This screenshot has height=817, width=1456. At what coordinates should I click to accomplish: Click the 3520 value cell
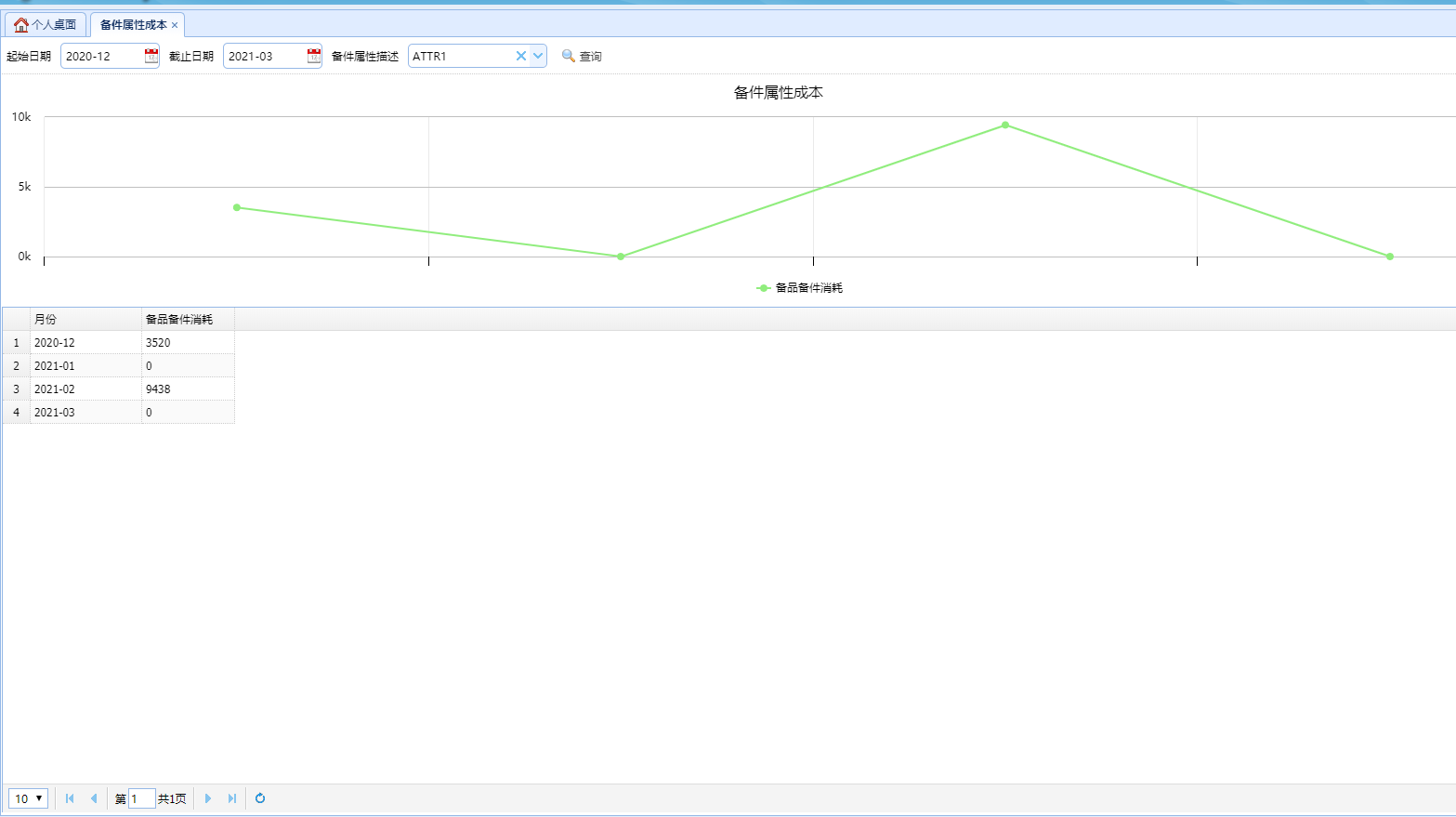(188, 342)
